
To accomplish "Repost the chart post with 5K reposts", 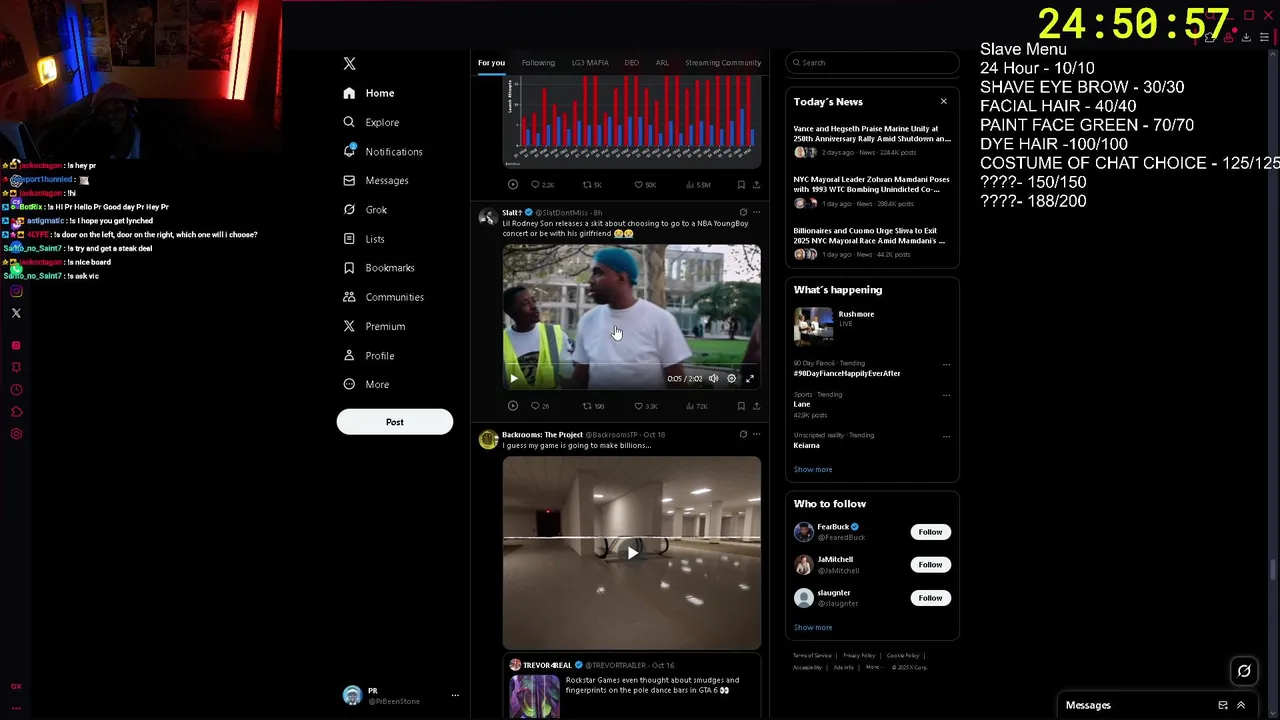I will coord(593,184).
